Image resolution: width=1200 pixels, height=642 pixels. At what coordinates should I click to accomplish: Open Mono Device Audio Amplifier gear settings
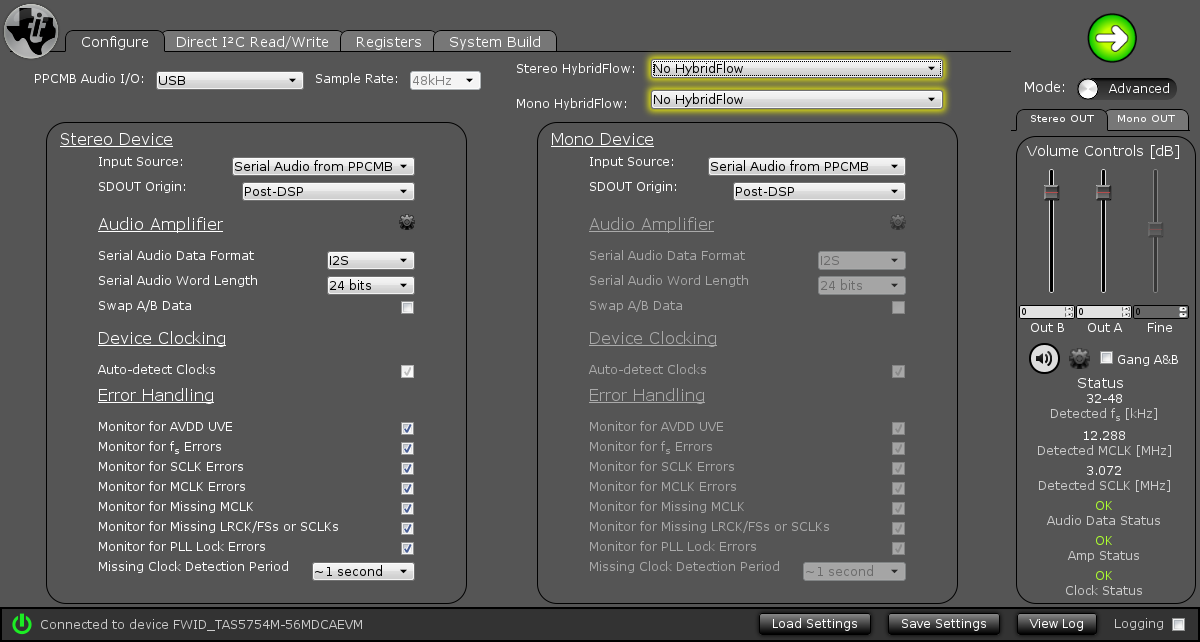click(897, 222)
